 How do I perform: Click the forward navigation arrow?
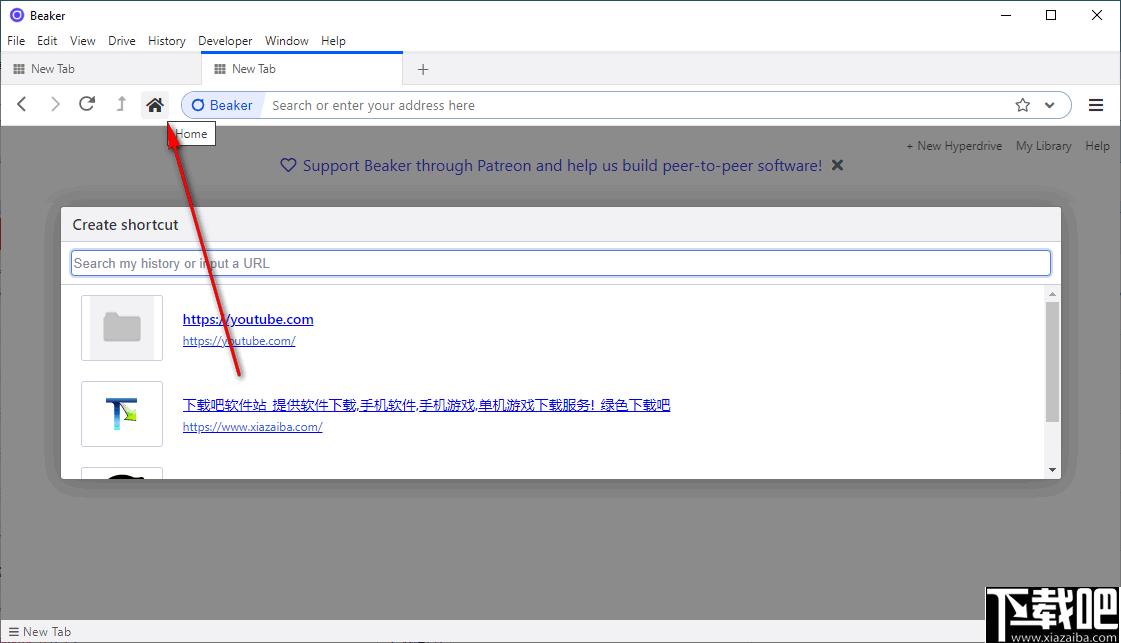[x=54, y=105]
